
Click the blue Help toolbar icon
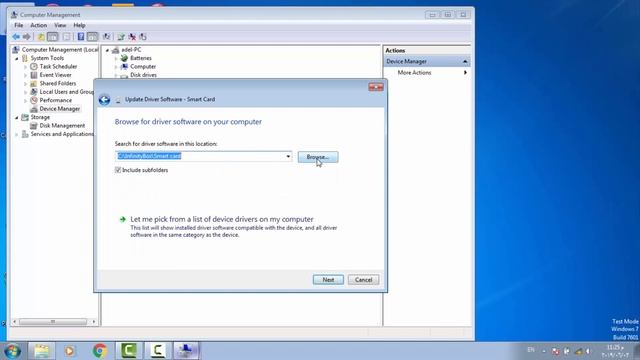coord(81,37)
